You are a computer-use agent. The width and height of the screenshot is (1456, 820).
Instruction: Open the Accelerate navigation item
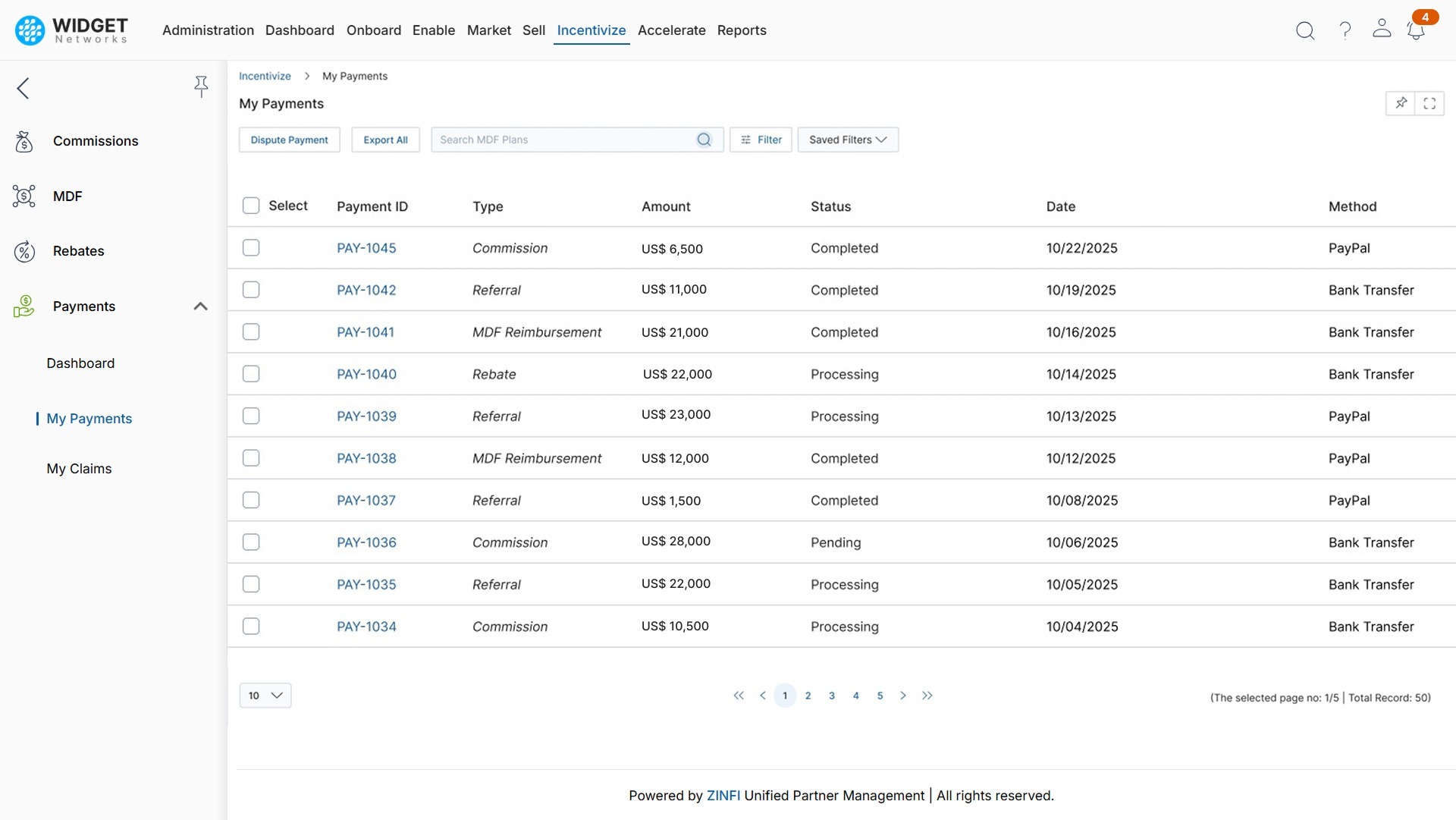coord(671,30)
